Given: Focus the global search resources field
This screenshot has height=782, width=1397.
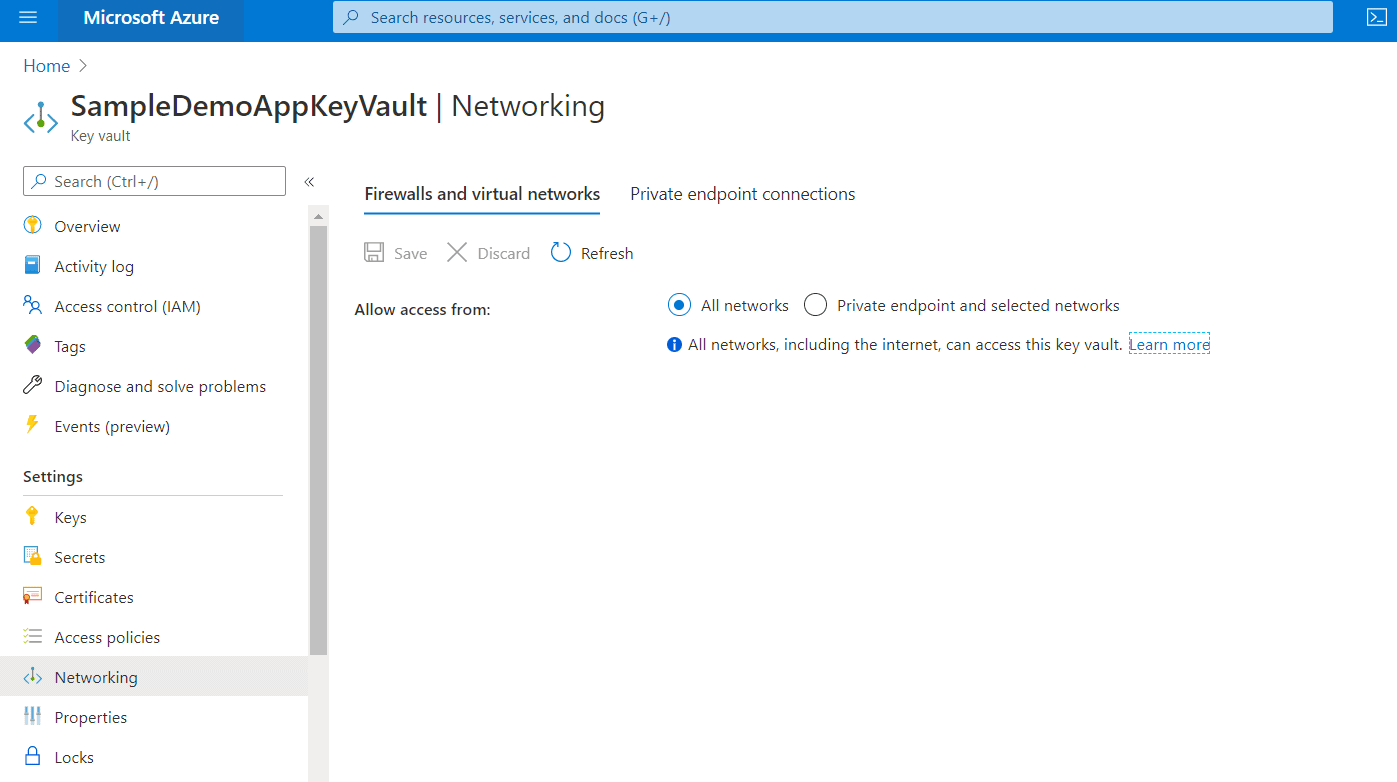Looking at the screenshot, I should click(x=833, y=17).
